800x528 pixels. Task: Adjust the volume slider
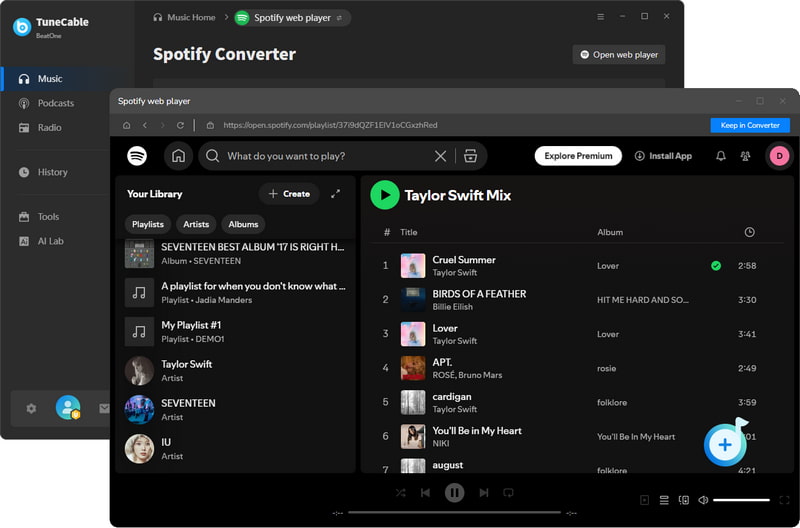[741, 500]
